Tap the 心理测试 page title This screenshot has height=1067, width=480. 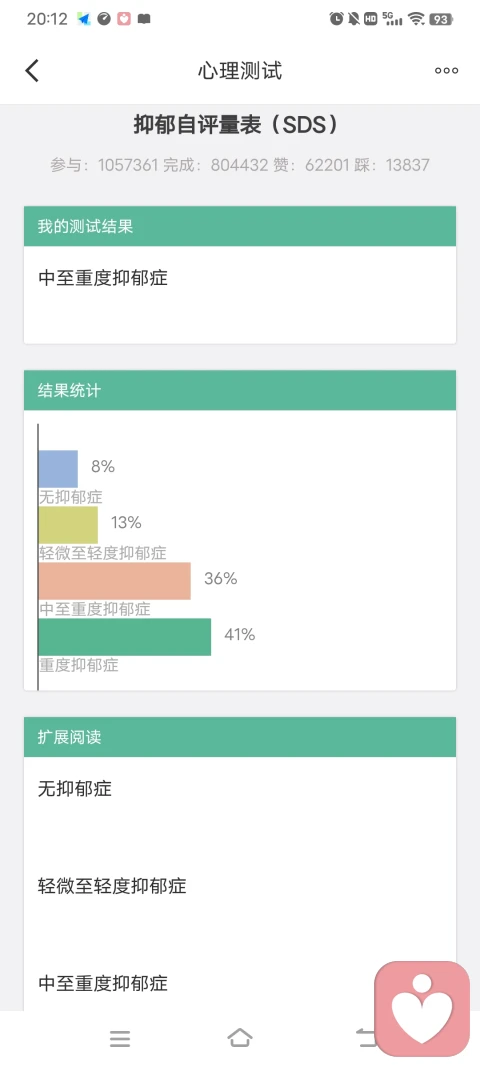pos(240,71)
